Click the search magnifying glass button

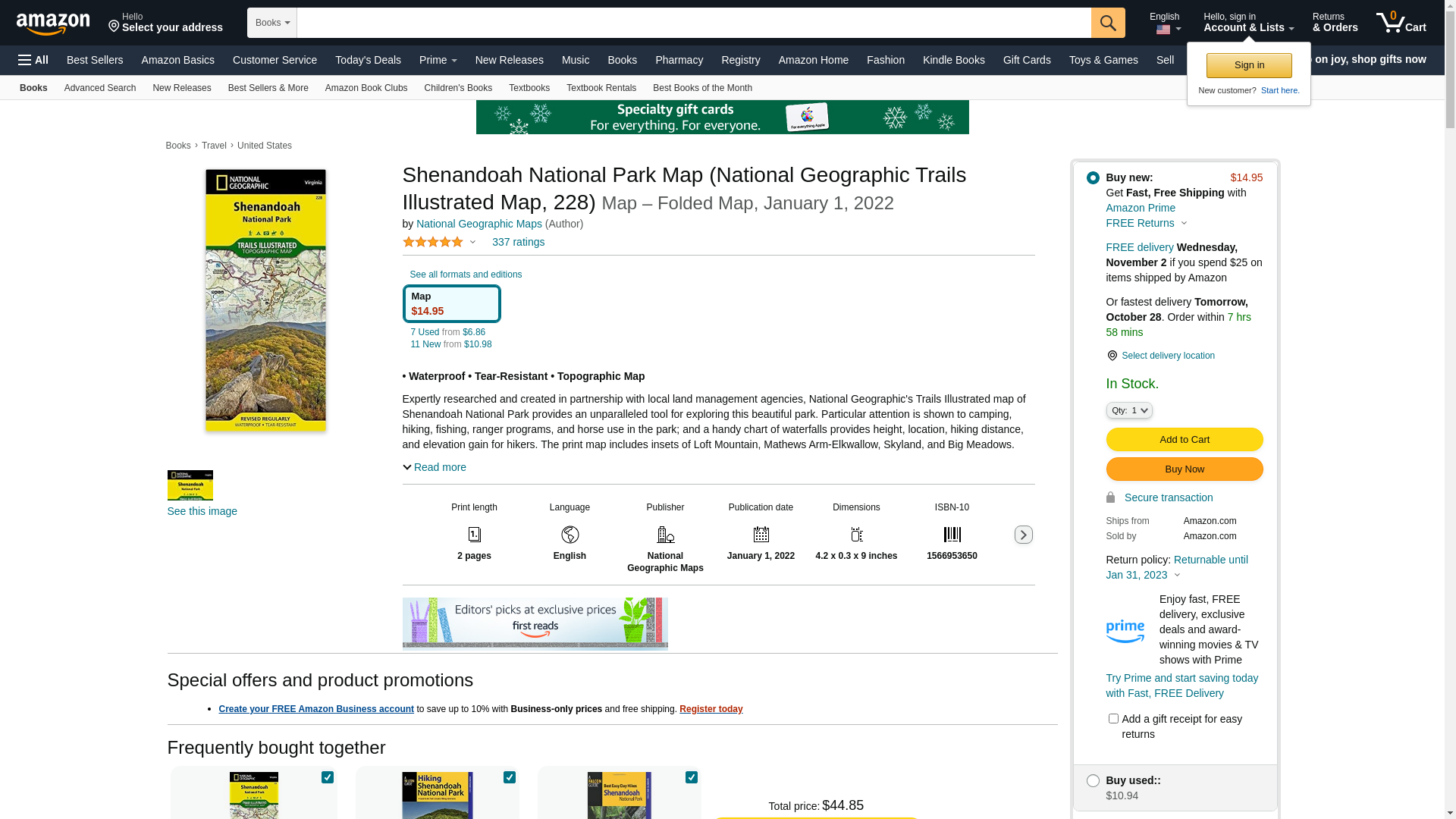click(1108, 23)
